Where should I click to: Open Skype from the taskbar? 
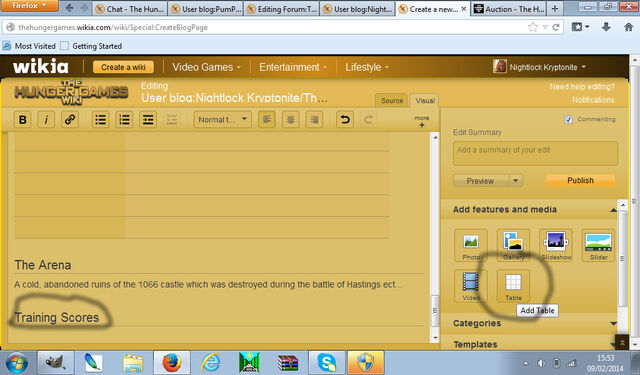click(327, 362)
